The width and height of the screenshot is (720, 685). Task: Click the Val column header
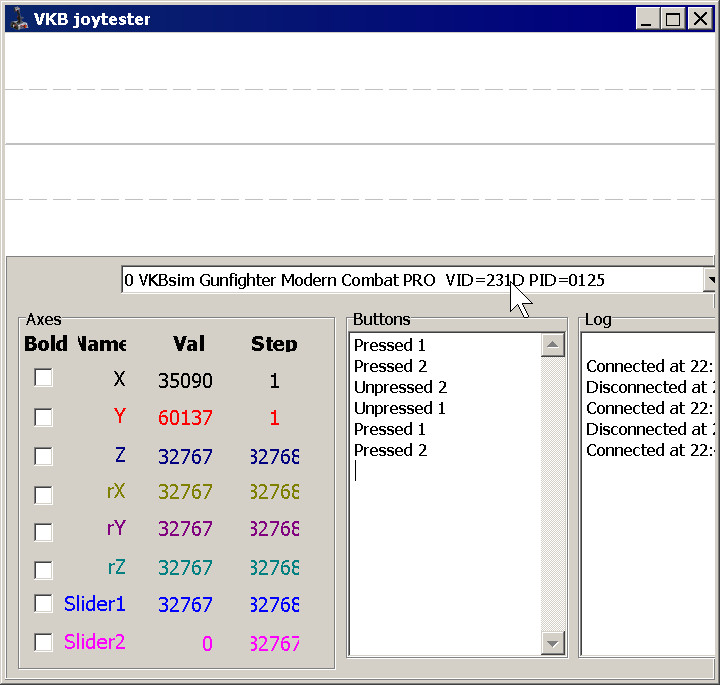point(189,343)
